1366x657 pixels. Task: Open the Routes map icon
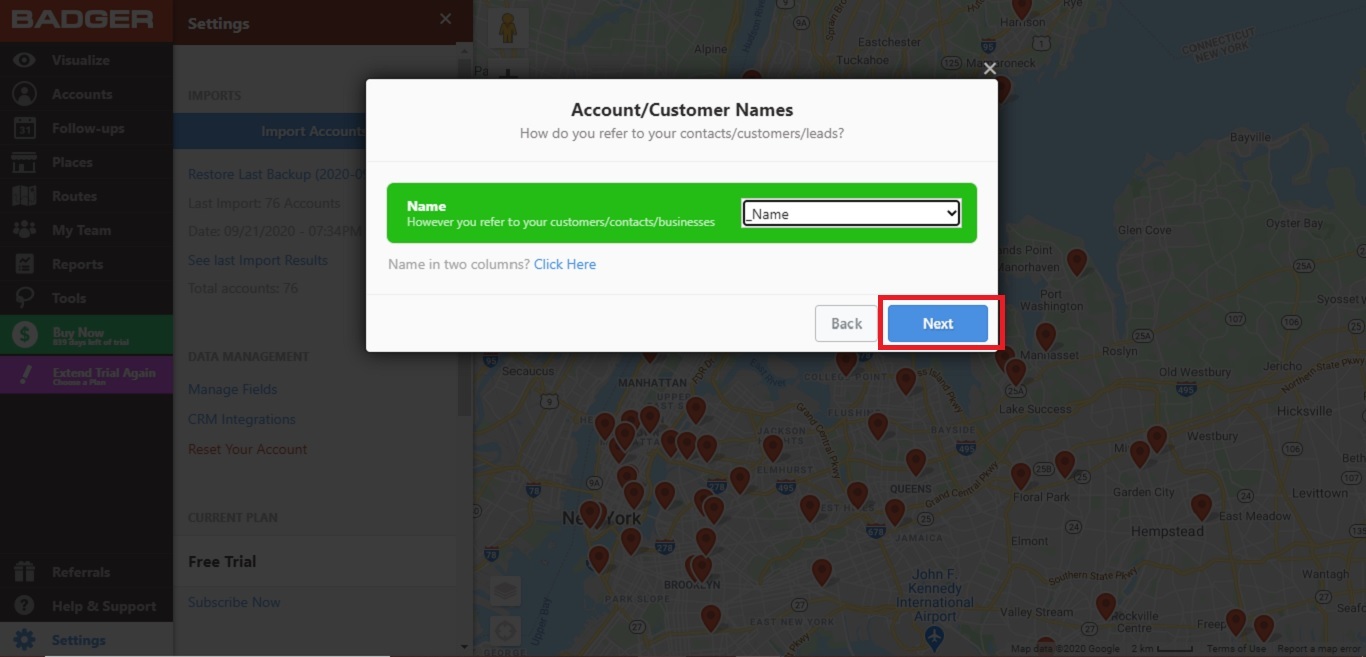pyautogui.click(x=24, y=196)
